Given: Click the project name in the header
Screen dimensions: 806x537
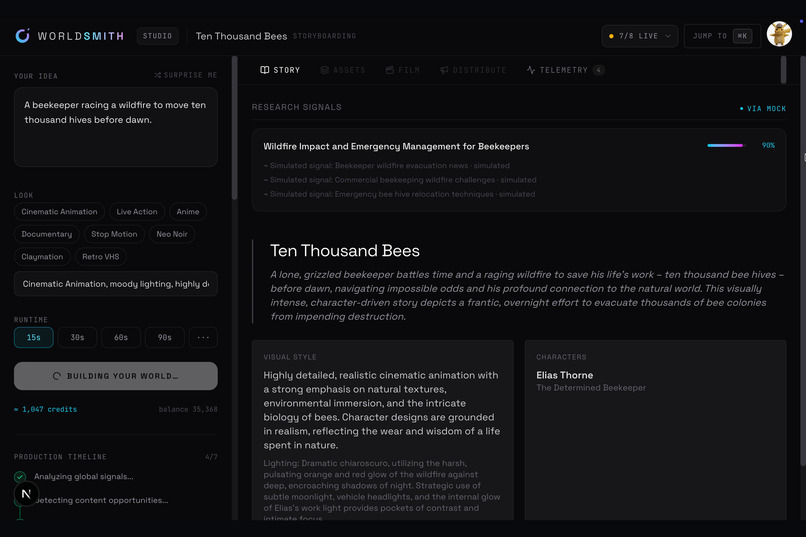Looking at the screenshot, I should click(x=242, y=36).
